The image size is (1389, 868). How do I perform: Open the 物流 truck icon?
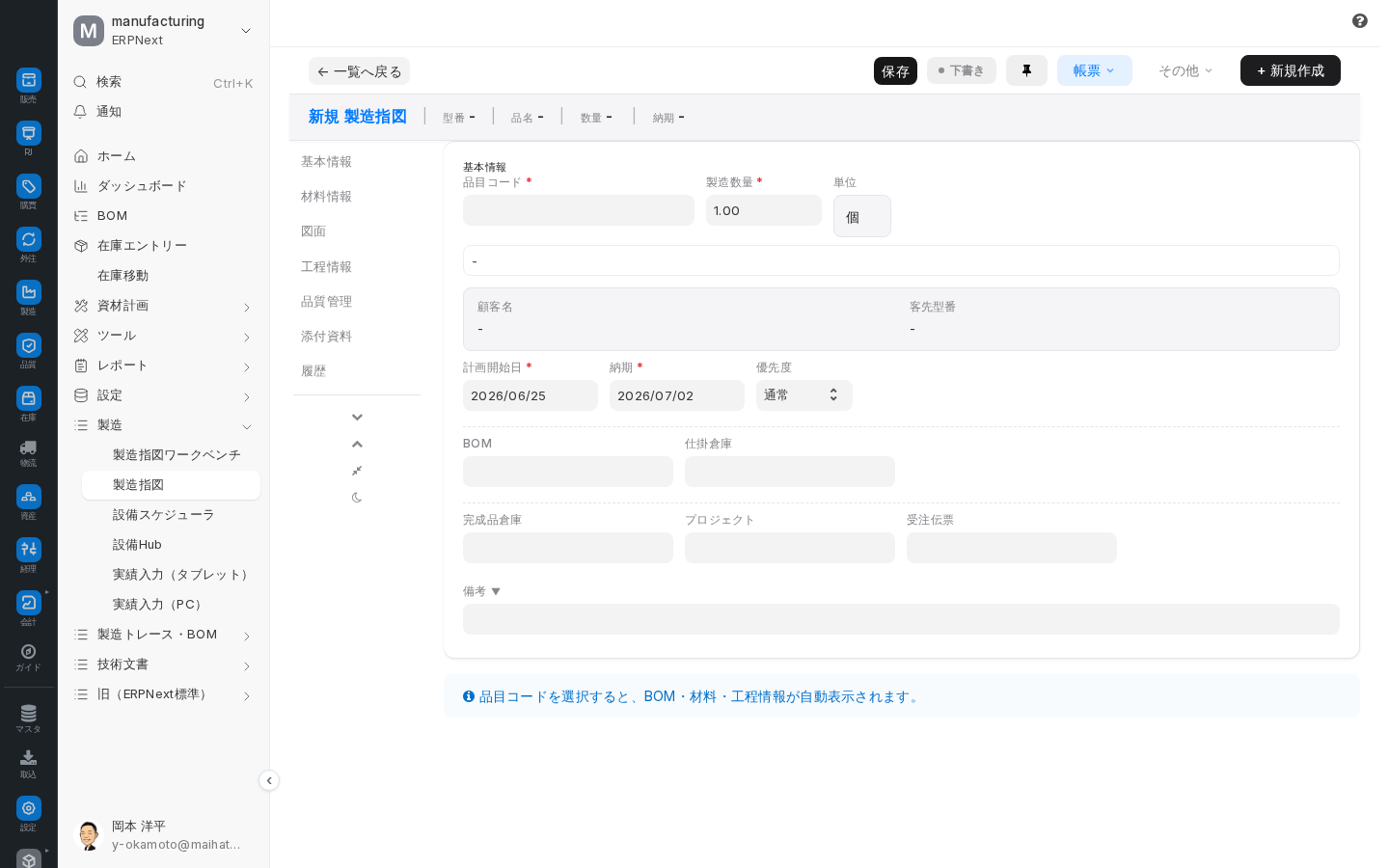28,448
